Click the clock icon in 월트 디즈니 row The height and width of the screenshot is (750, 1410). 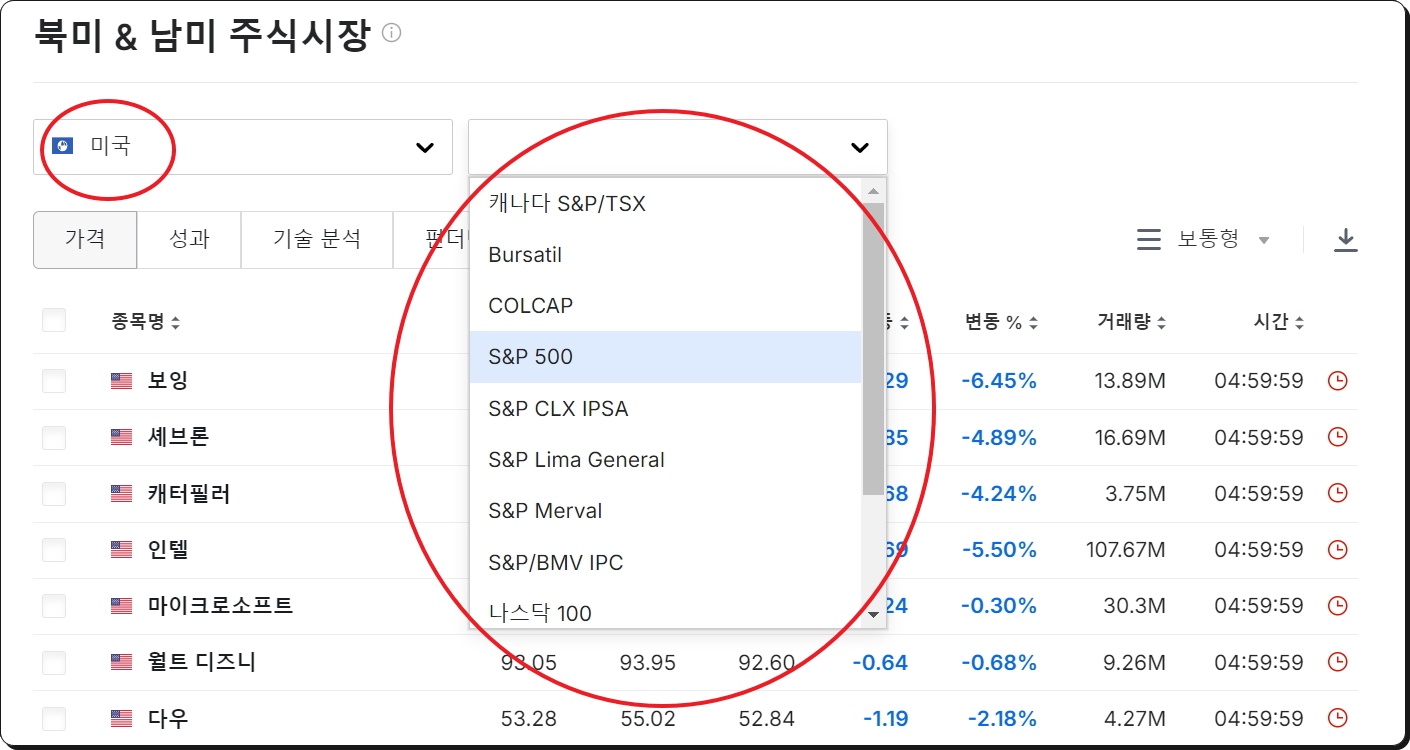[x=1337, y=662]
